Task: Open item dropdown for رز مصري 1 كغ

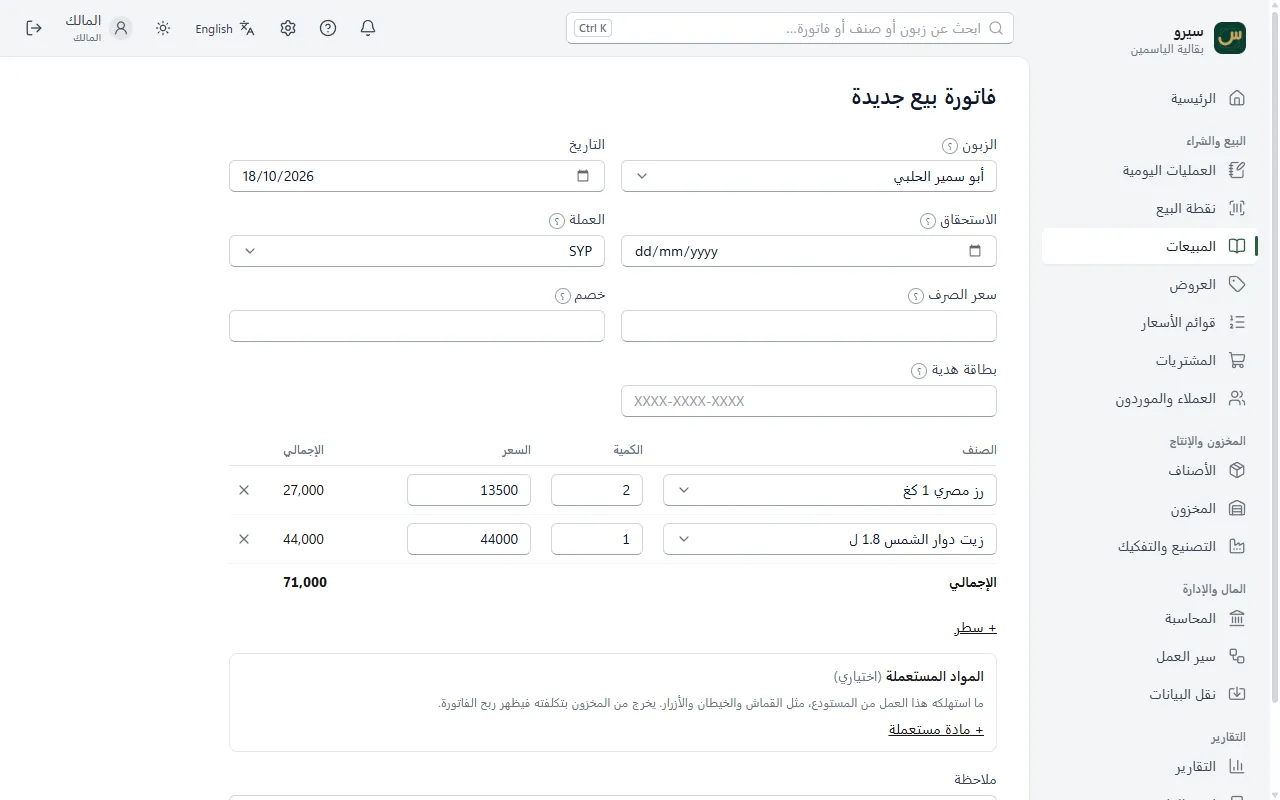Action: click(x=830, y=490)
